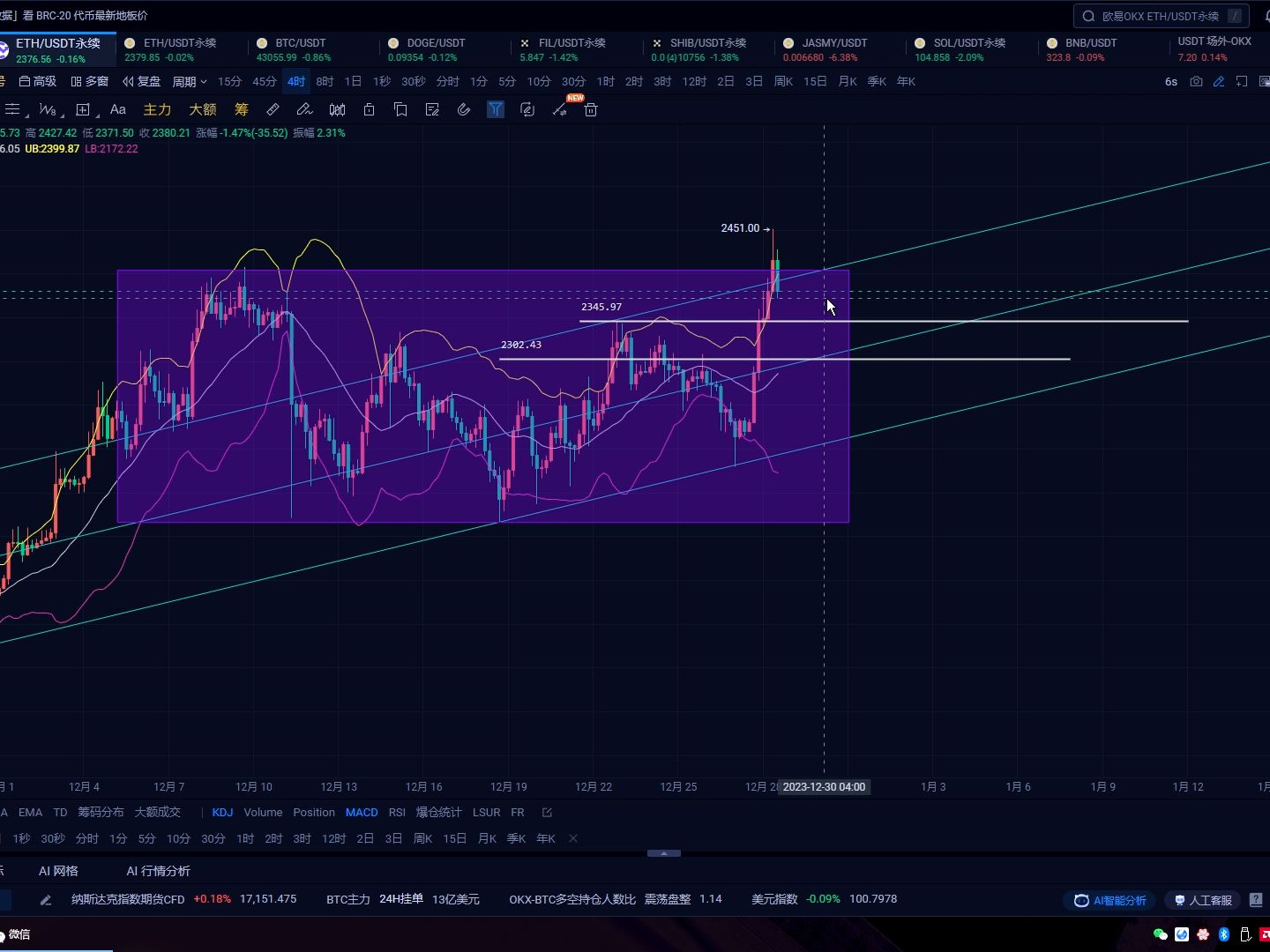1270x952 pixels.
Task: Open the 周期 period dropdown
Action: pyautogui.click(x=190, y=81)
